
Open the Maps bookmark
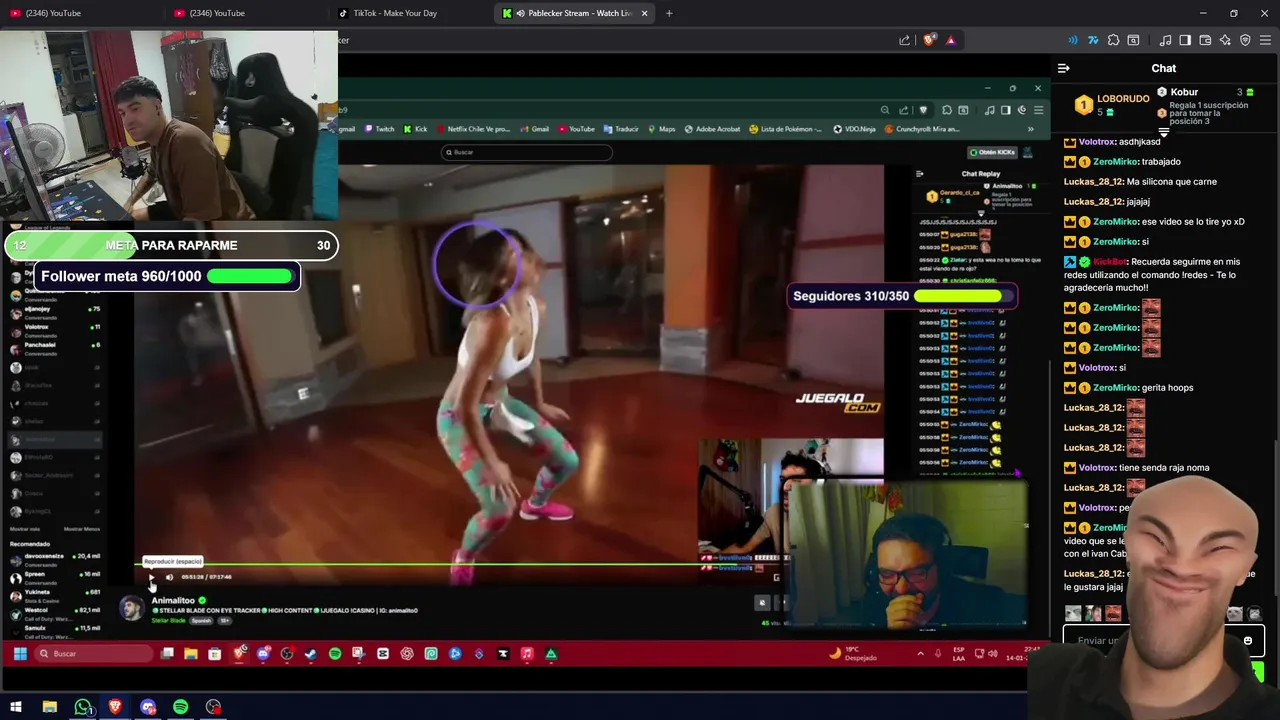[662, 129]
